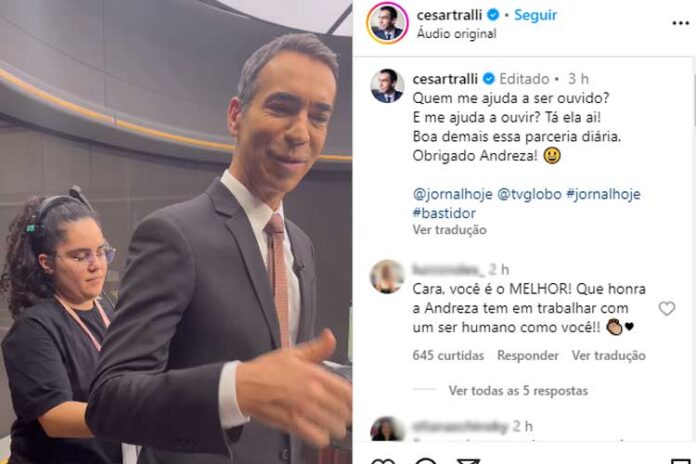This screenshot has width=696, height=464.
Task: Click the 'Áudio original' label
Action: coord(456,34)
